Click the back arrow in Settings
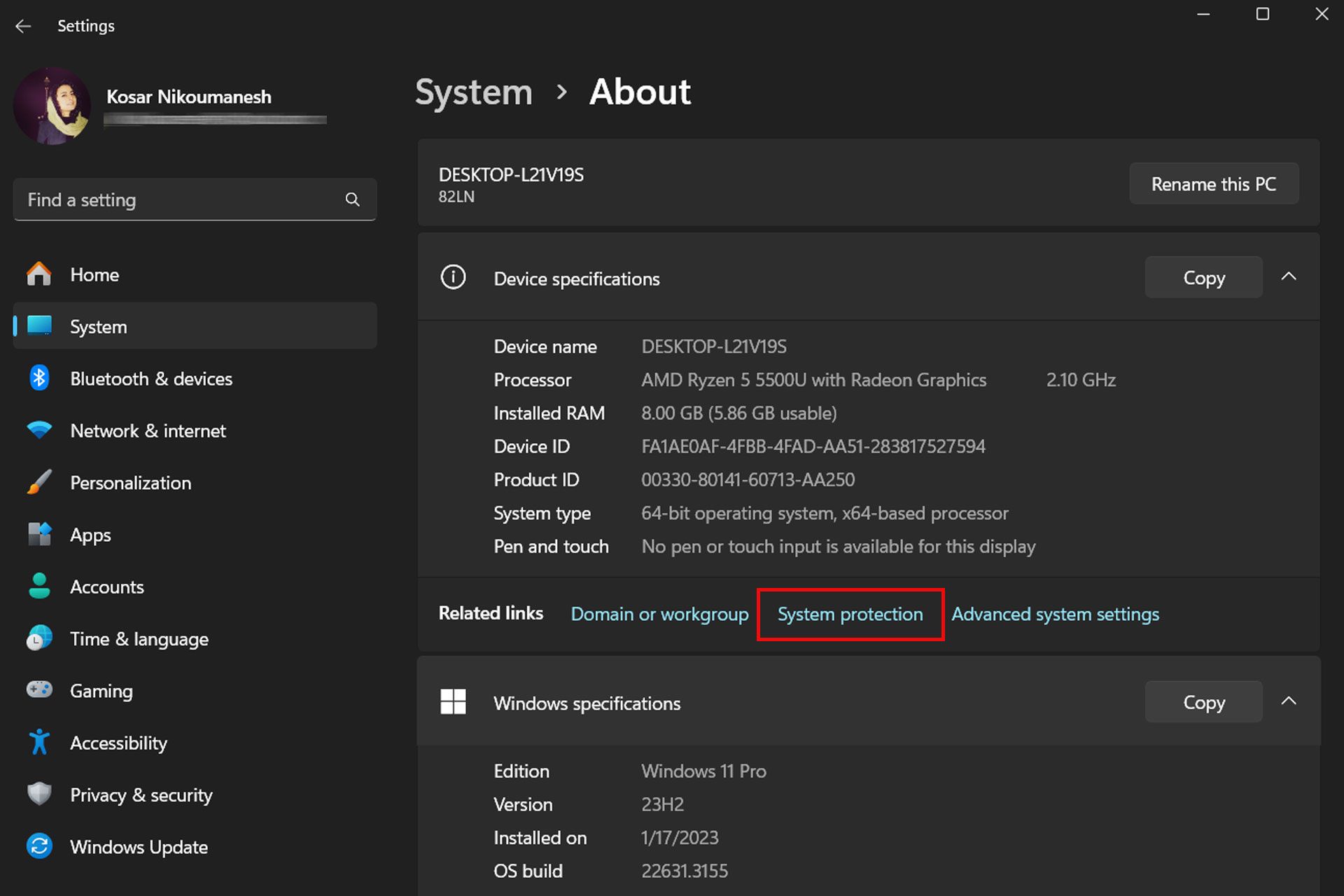The height and width of the screenshot is (896, 1344). click(x=23, y=26)
